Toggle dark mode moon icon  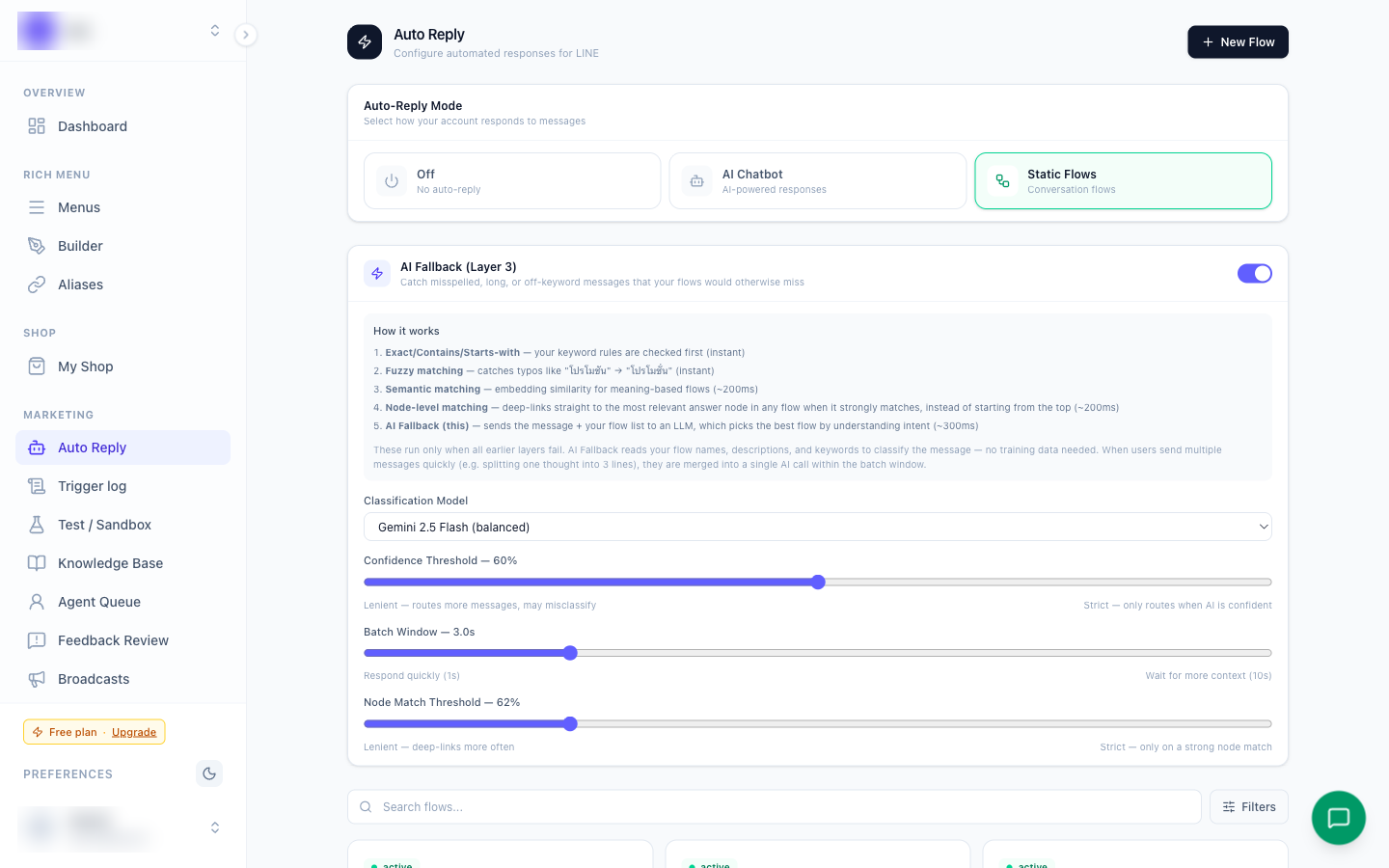(209, 773)
